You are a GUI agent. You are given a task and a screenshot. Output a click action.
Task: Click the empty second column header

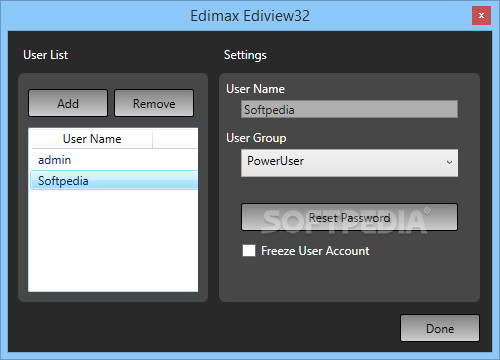point(175,139)
